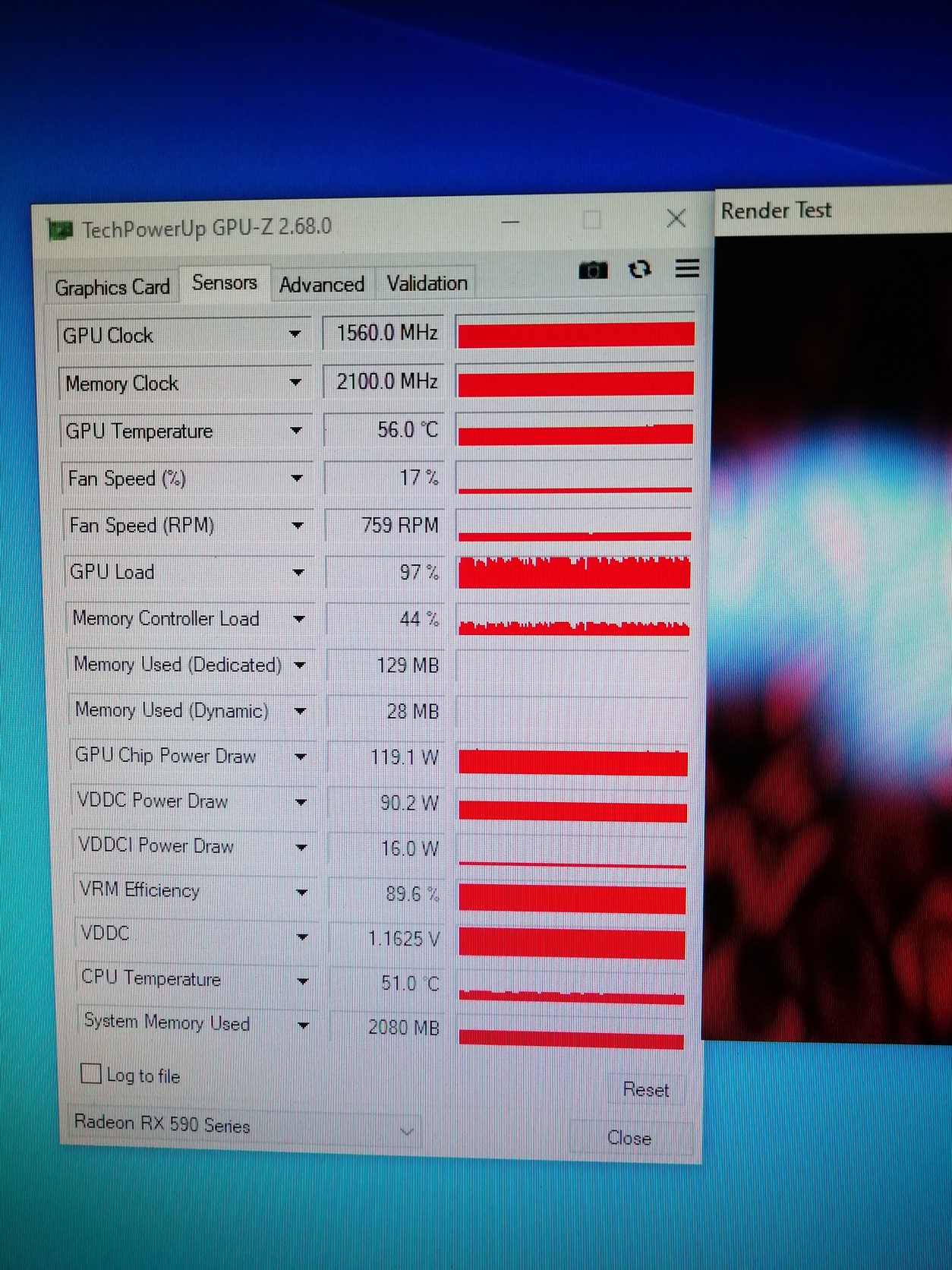Viewport: 952px width, 1270px height.
Task: Open the VDDCI Power Draw dropdown
Action: pyautogui.click(x=301, y=847)
